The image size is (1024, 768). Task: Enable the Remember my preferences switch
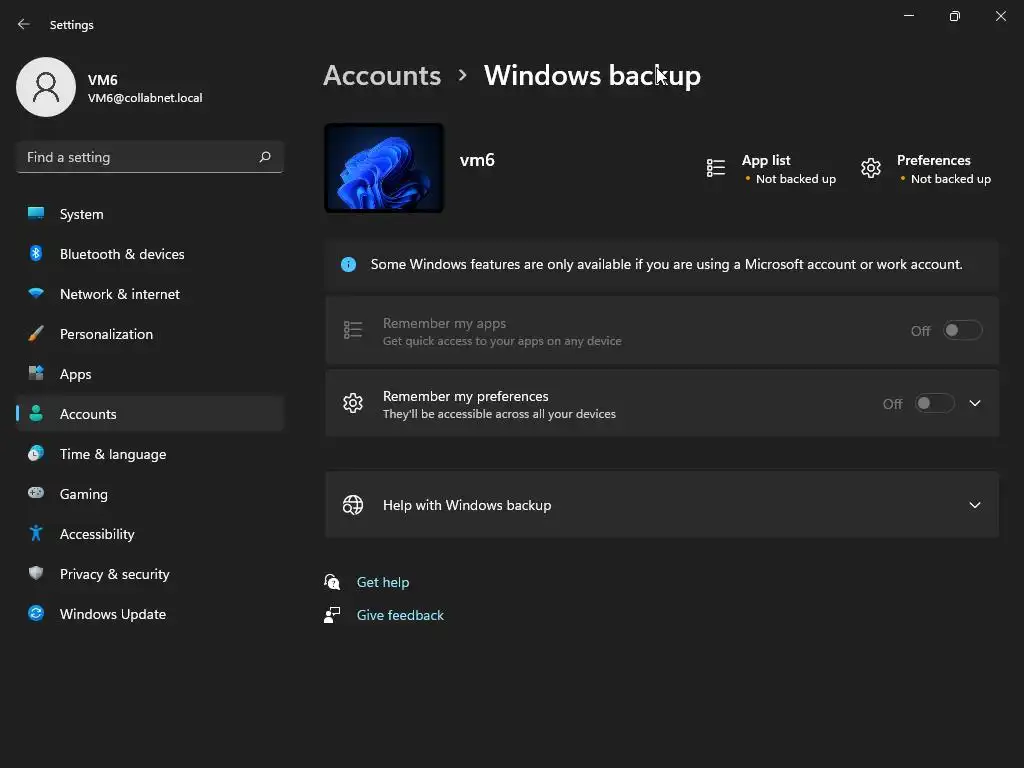(x=935, y=404)
